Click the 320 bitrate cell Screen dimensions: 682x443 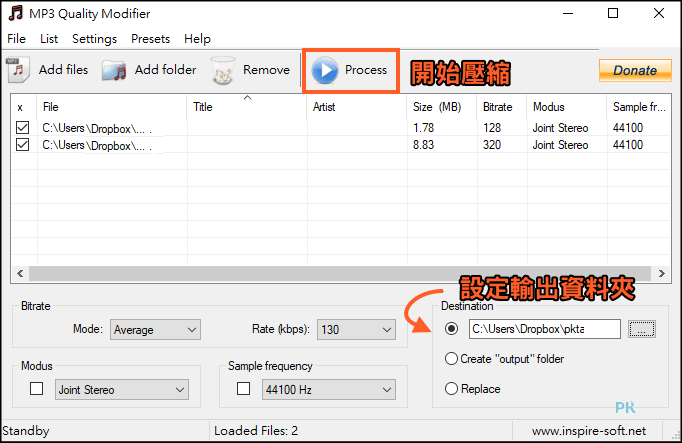coord(492,145)
